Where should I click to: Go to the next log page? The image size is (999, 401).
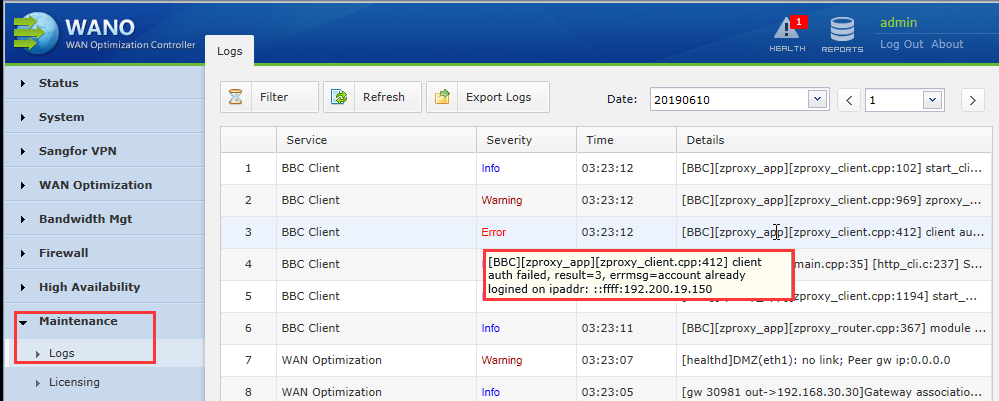coord(973,100)
